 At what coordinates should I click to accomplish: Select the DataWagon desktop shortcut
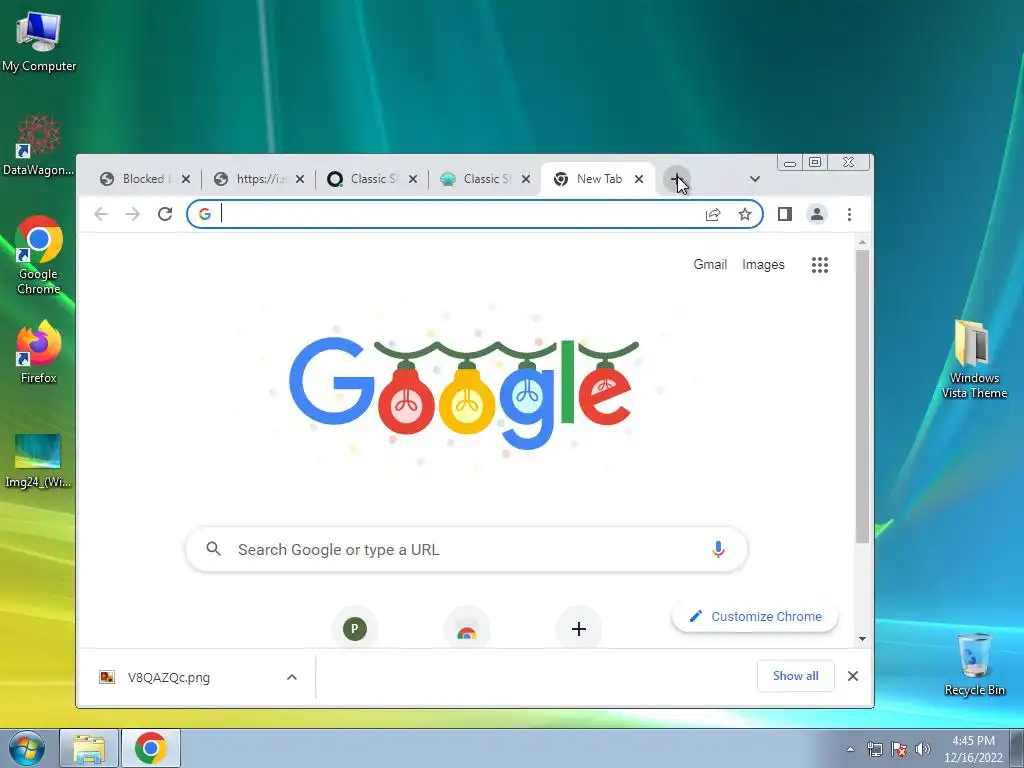click(x=39, y=145)
